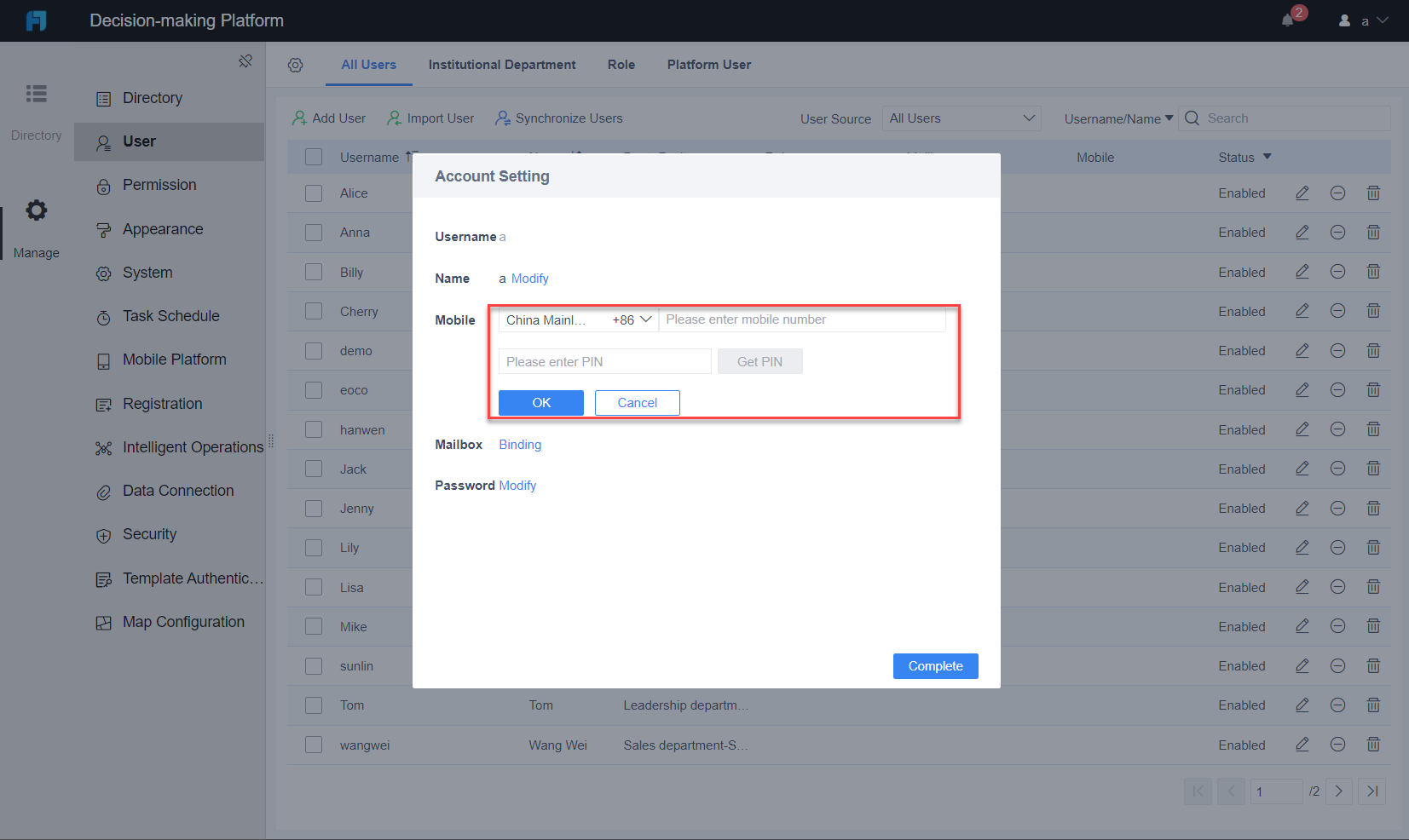Unpin the sidebar using the pin icon
The height and width of the screenshot is (840, 1409).
click(x=245, y=60)
